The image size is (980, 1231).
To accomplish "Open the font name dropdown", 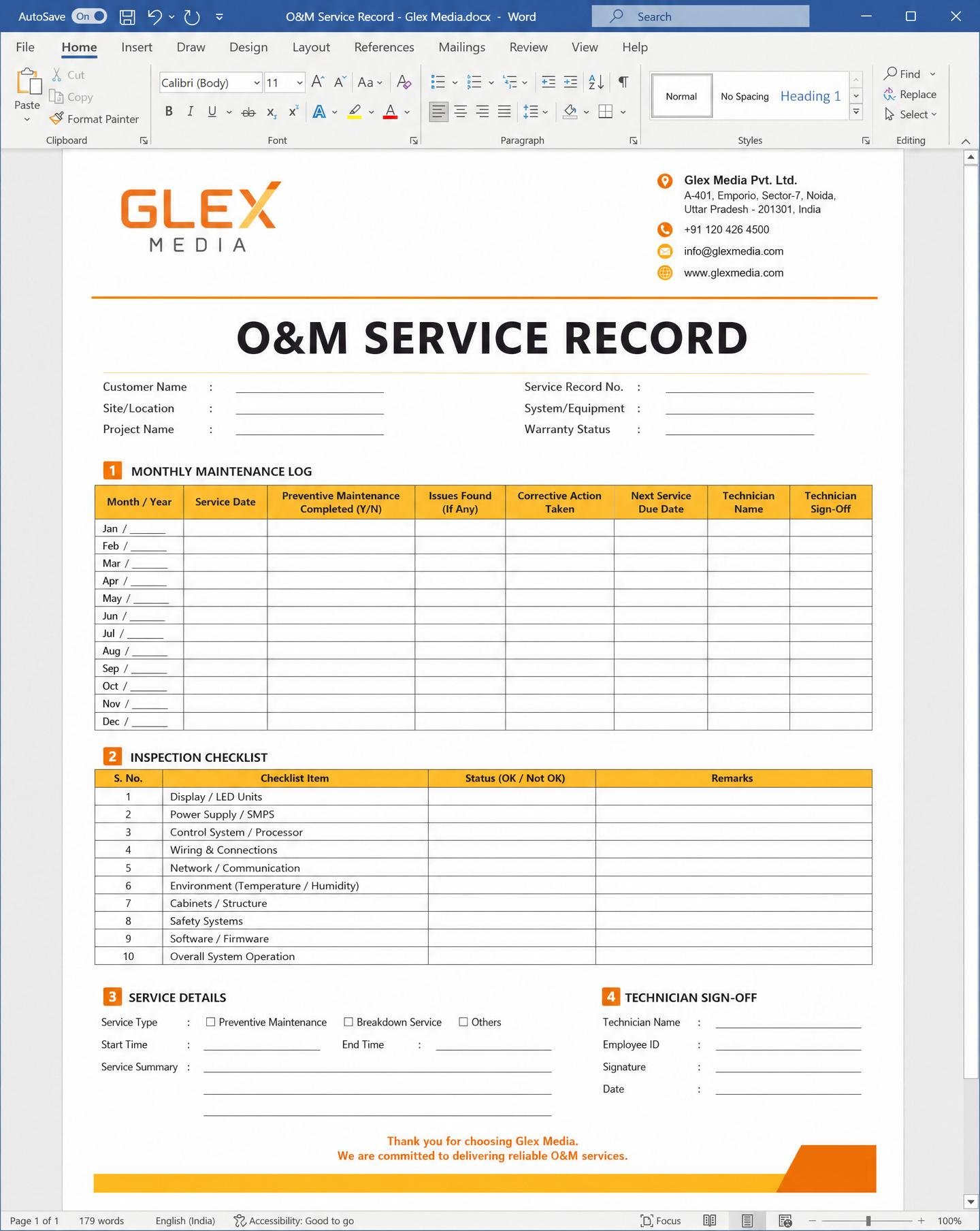I will tap(257, 83).
